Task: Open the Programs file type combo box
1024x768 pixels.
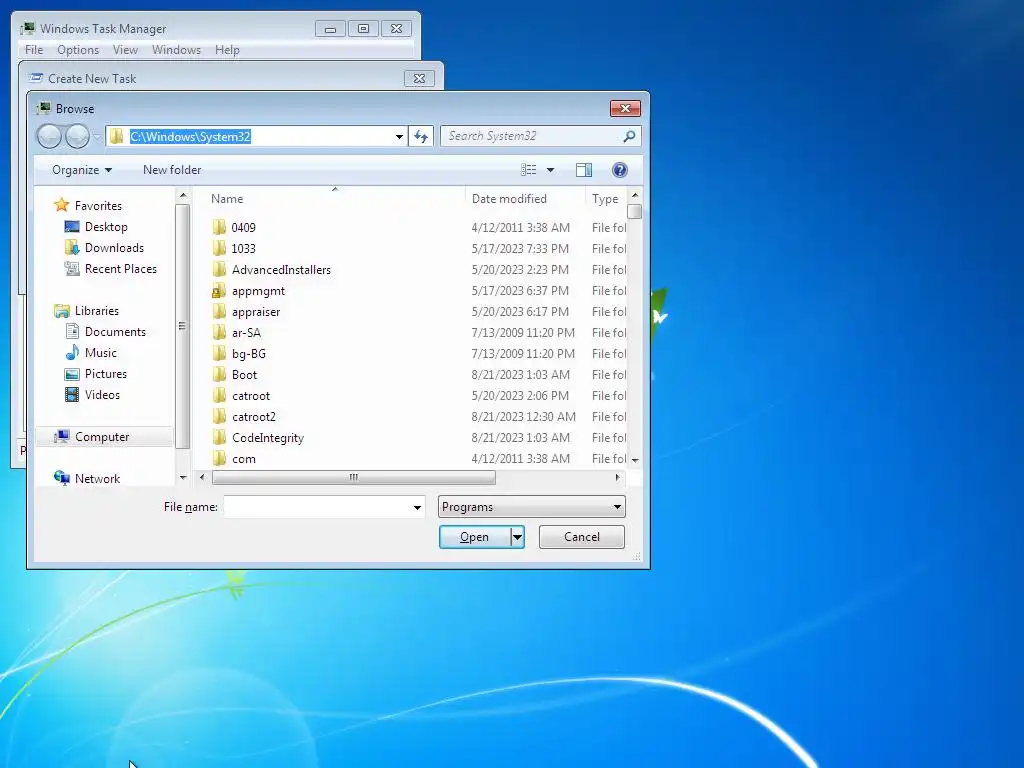Action: coord(532,507)
